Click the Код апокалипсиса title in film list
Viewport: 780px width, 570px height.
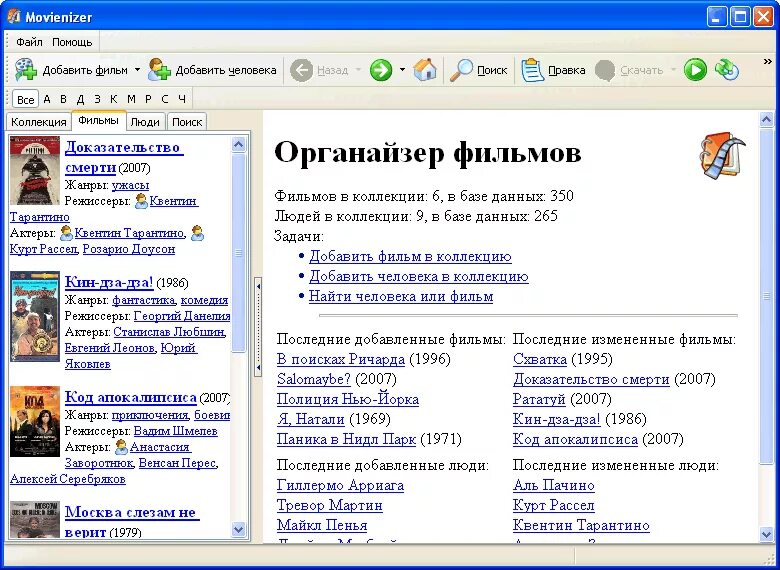(130, 397)
